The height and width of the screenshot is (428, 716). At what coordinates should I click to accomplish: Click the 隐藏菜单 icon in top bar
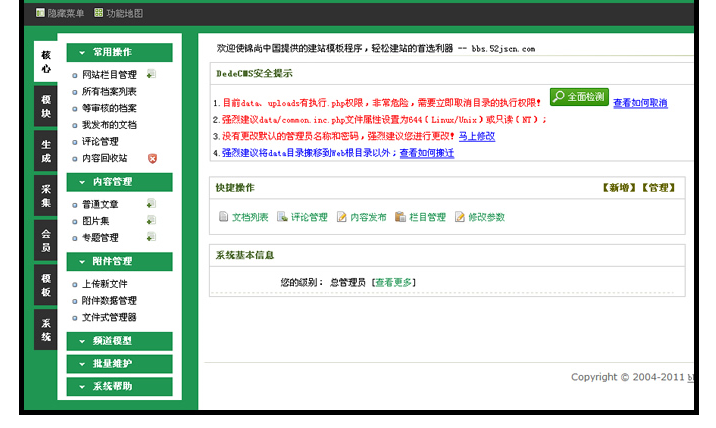[x=40, y=13]
